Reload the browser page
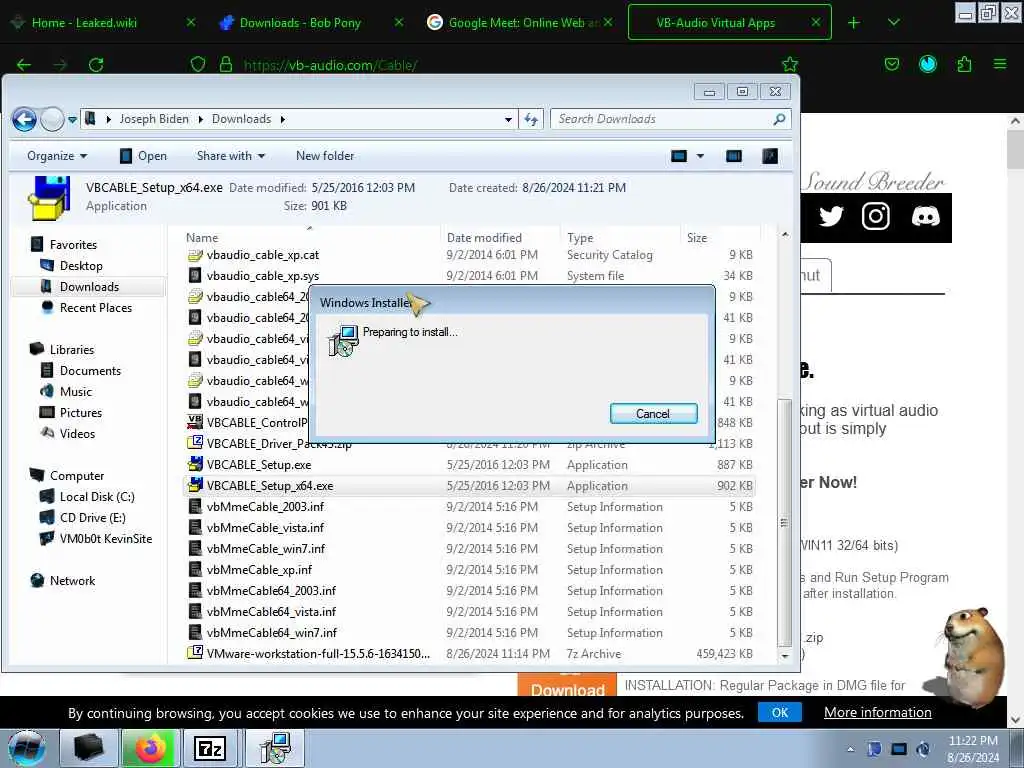The width and height of the screenshot is (1024, 768). point(96,65)
